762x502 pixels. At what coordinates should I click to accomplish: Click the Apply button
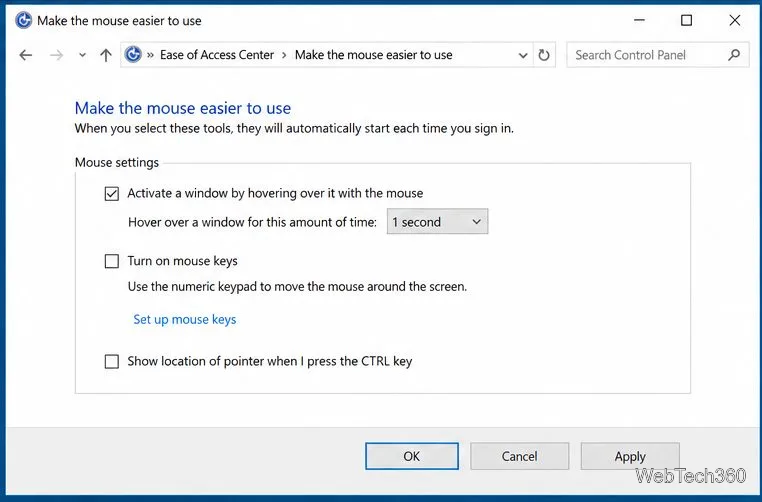click(630, 456)
